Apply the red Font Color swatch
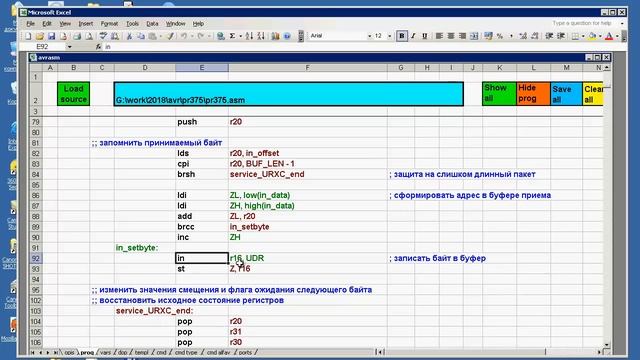Screen dimensions: 640x360 click(609, 36)
